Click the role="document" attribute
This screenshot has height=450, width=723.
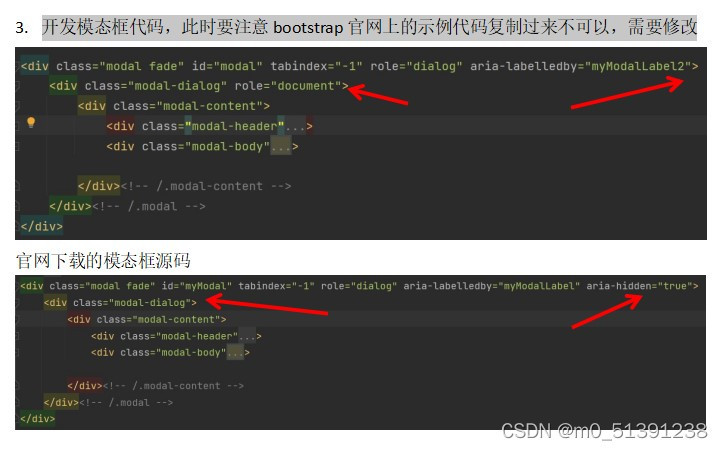pos(288,86)
